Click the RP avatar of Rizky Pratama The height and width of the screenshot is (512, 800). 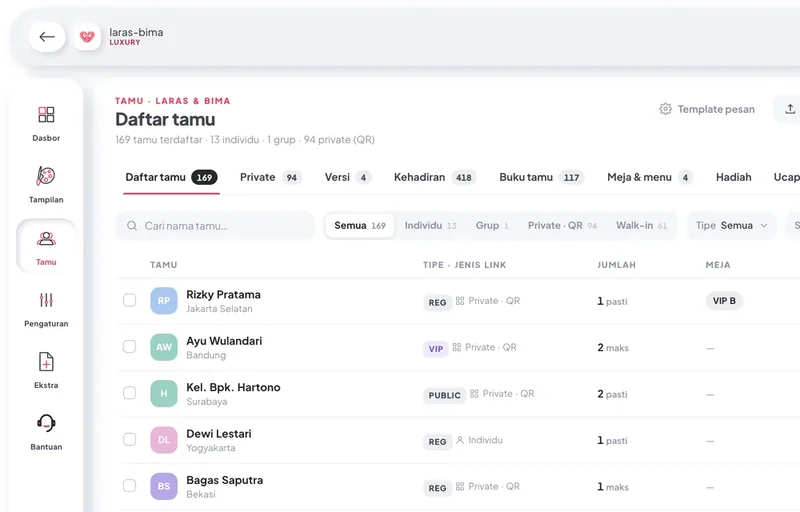pos(164,300)
